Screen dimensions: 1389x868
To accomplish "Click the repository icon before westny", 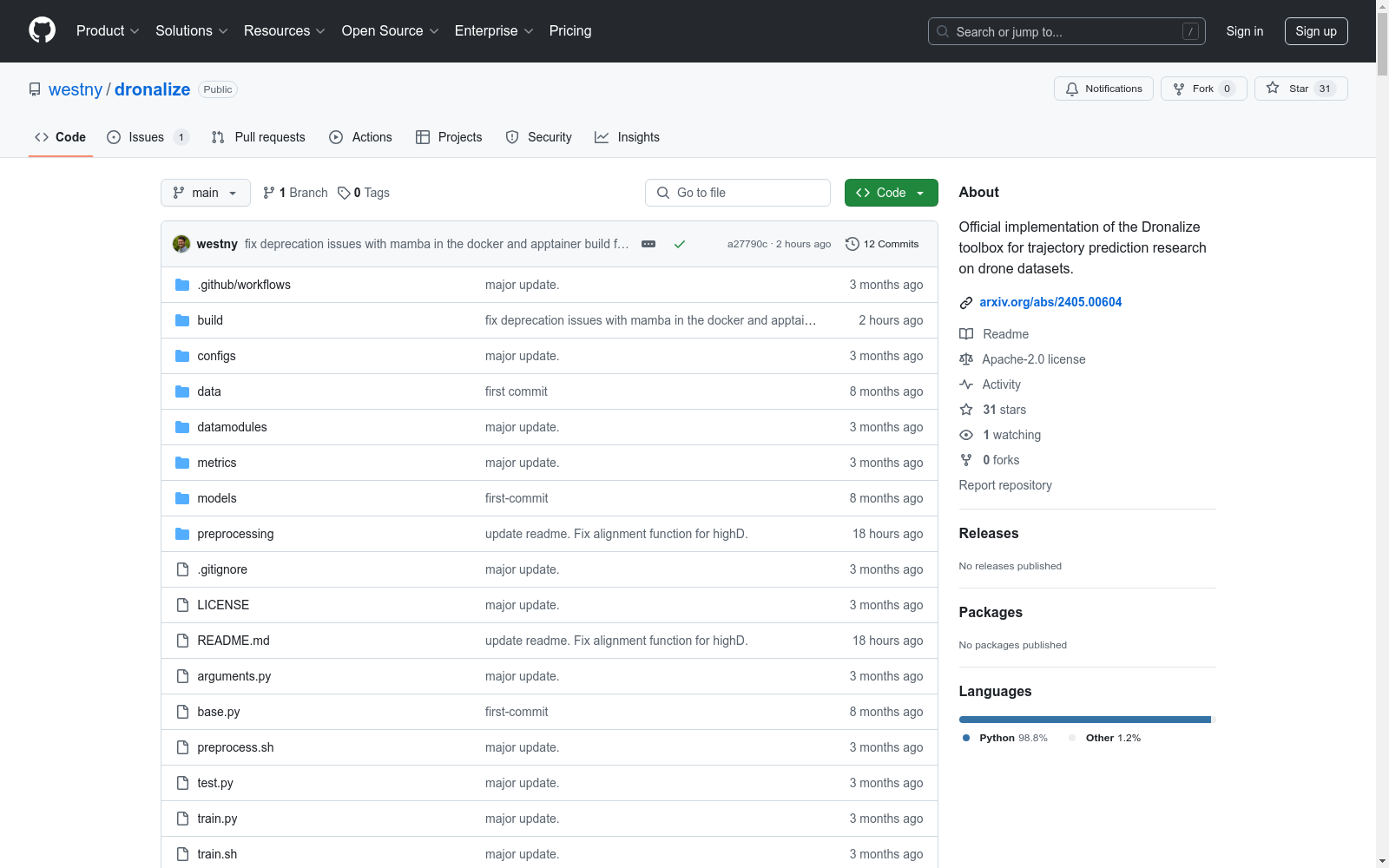I will pyautogui.click(x=35, y=89).
